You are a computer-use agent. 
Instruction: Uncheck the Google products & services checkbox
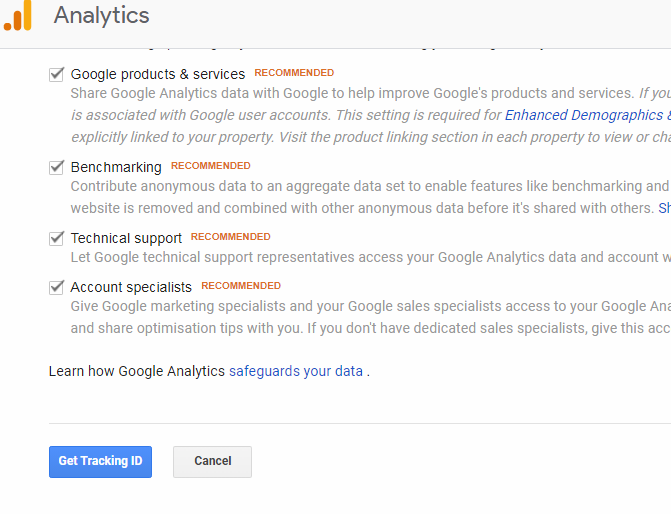56,74
